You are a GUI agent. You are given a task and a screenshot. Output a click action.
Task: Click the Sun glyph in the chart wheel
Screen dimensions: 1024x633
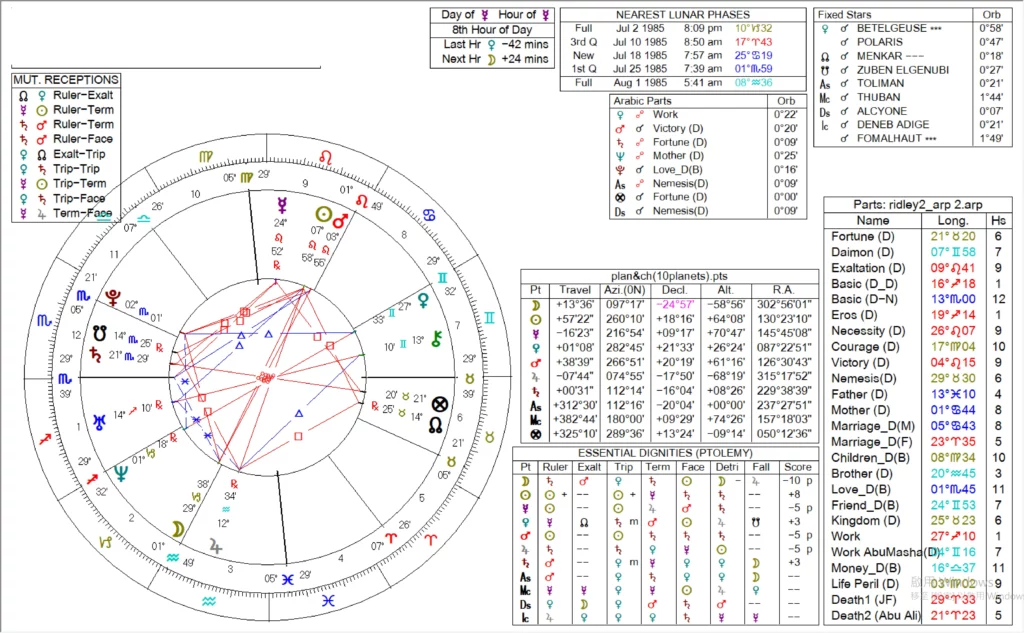[x=323, y=214]
